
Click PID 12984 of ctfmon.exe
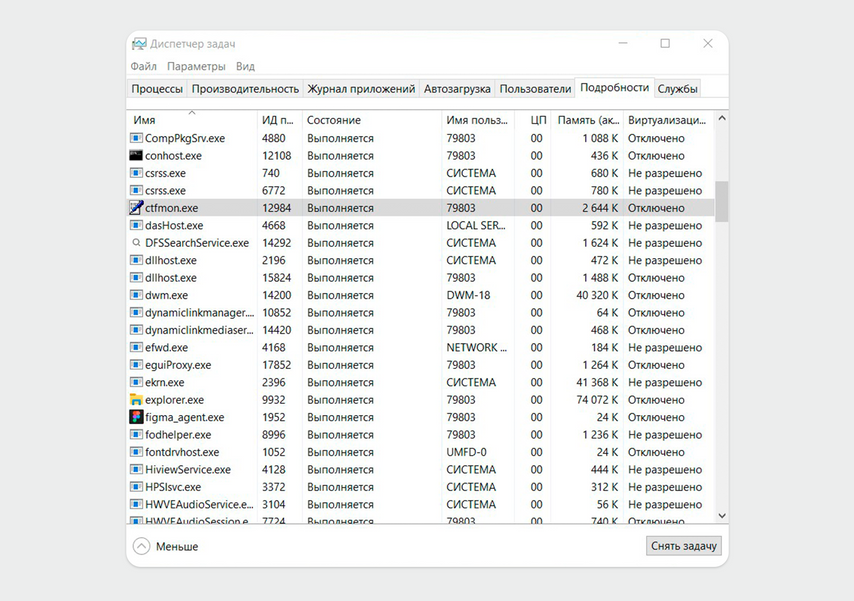[x=276, y=208]
